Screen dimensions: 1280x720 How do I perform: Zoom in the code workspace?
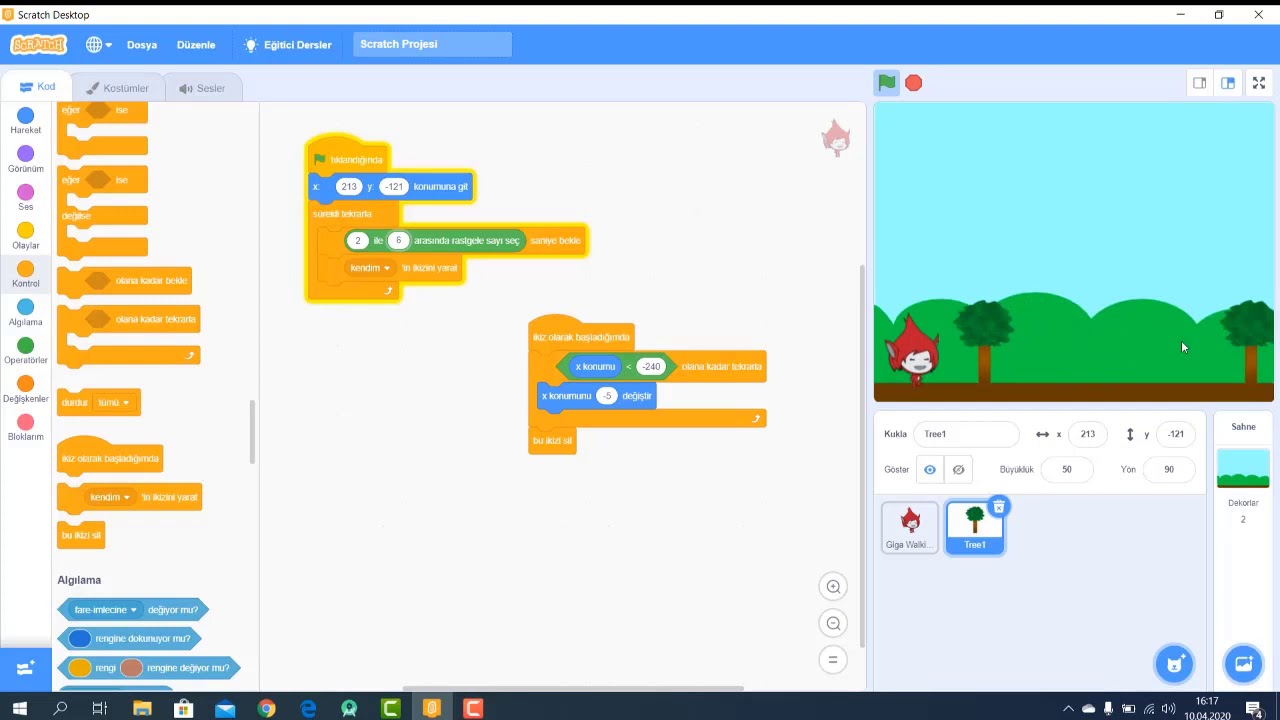click(833, 587)
